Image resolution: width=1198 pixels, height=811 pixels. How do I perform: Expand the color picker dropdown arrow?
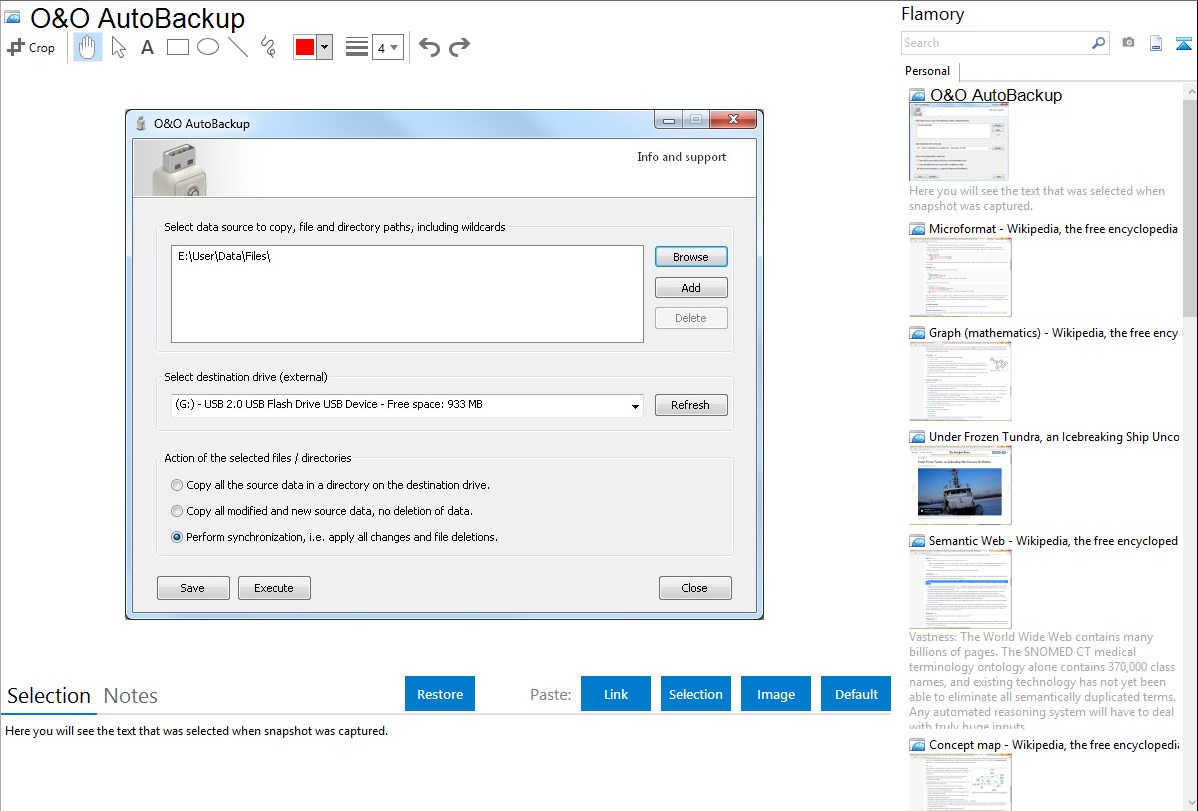(x=325, y=47)
